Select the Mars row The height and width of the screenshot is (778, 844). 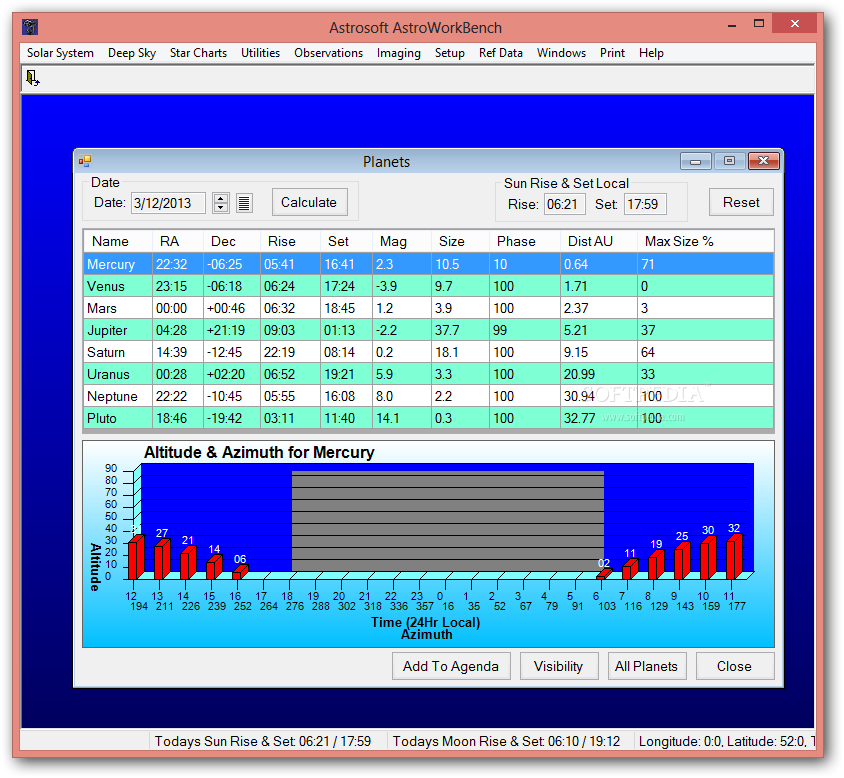[x=428, y=308]
